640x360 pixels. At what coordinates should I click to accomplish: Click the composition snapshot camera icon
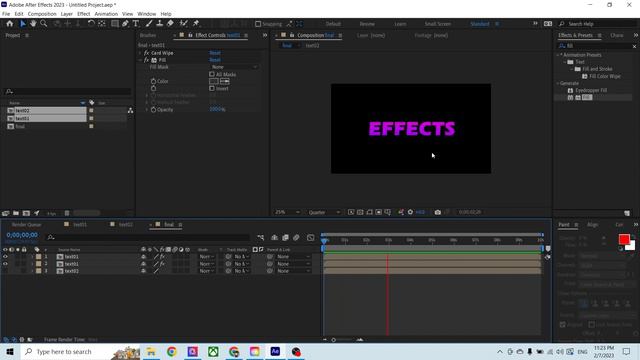438,212
